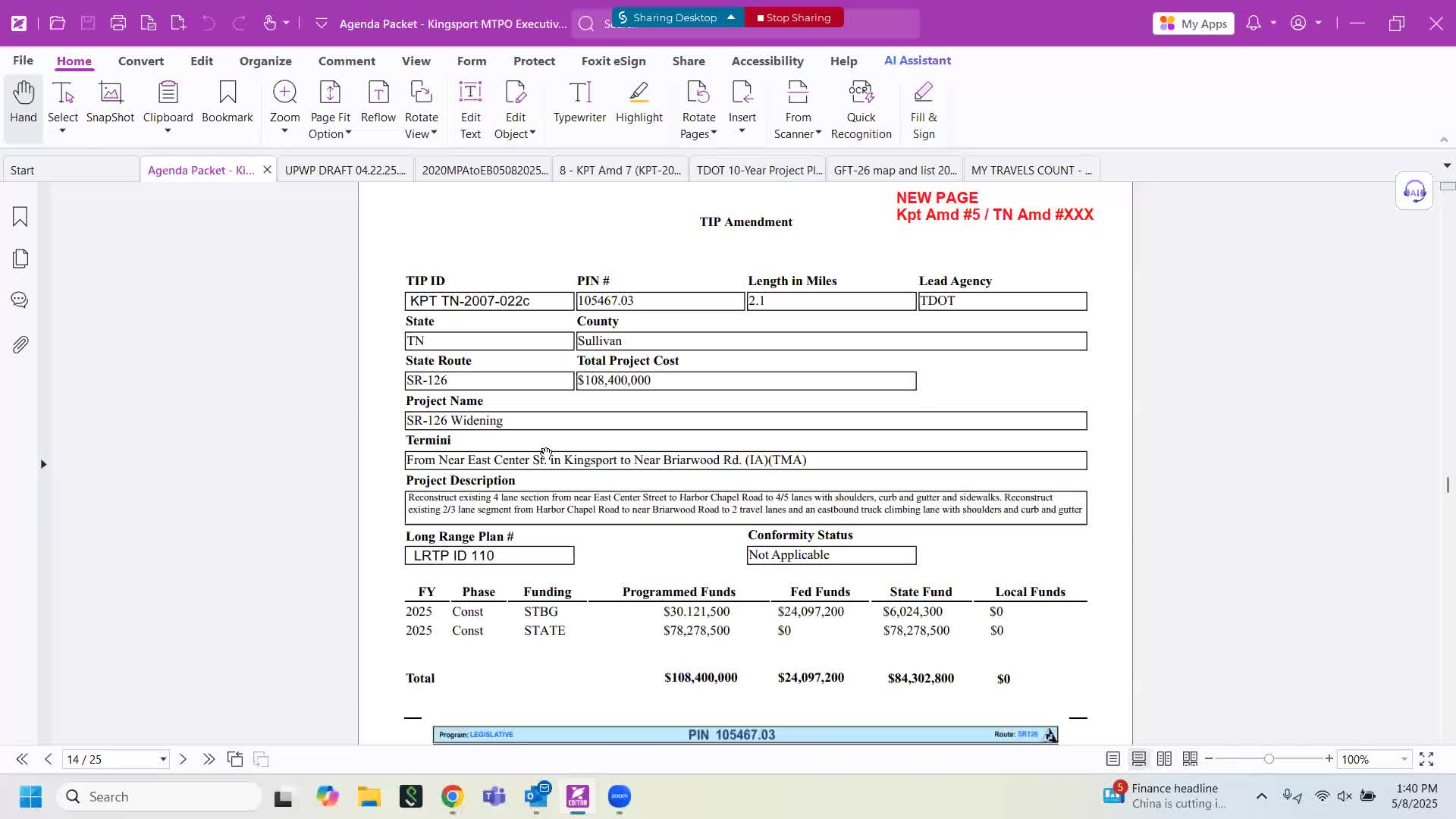Screen dimensions: 1456x819
Task: Open the Bookmarks side panel
Action: pyautogui.click(x=20, y=217)
